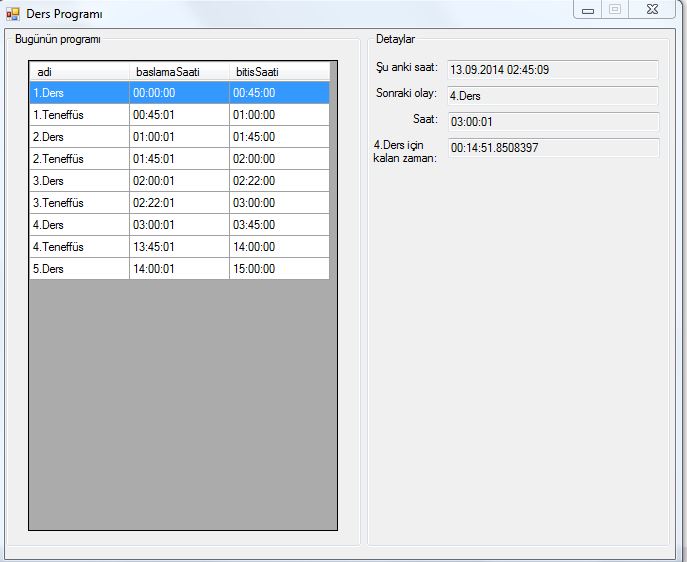Image resolution: width=687 pixels, height=562 pixels.
Task: Sort by the baslamaSaati column header
Action: 179,72
